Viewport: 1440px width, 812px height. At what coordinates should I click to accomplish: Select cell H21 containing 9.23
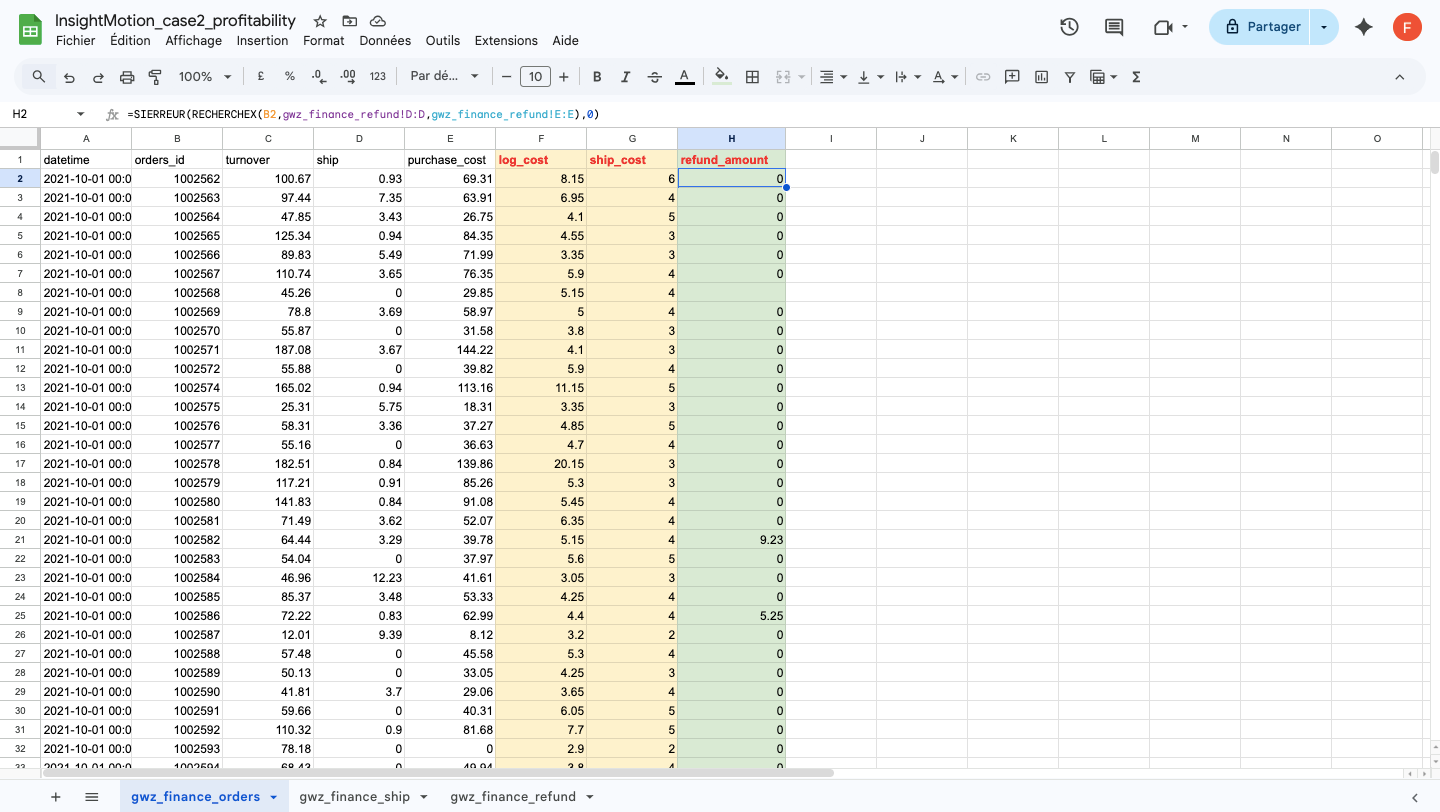(x=732, y=540)
